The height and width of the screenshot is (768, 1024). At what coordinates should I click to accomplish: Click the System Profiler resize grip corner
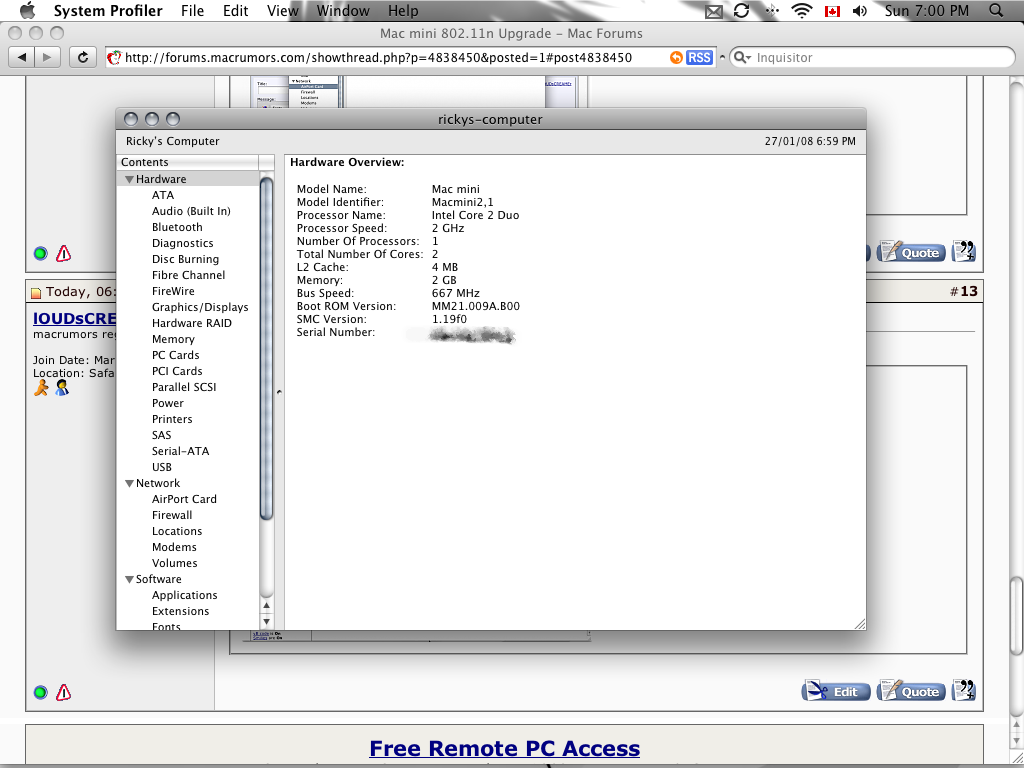click(x=860, y=624)
